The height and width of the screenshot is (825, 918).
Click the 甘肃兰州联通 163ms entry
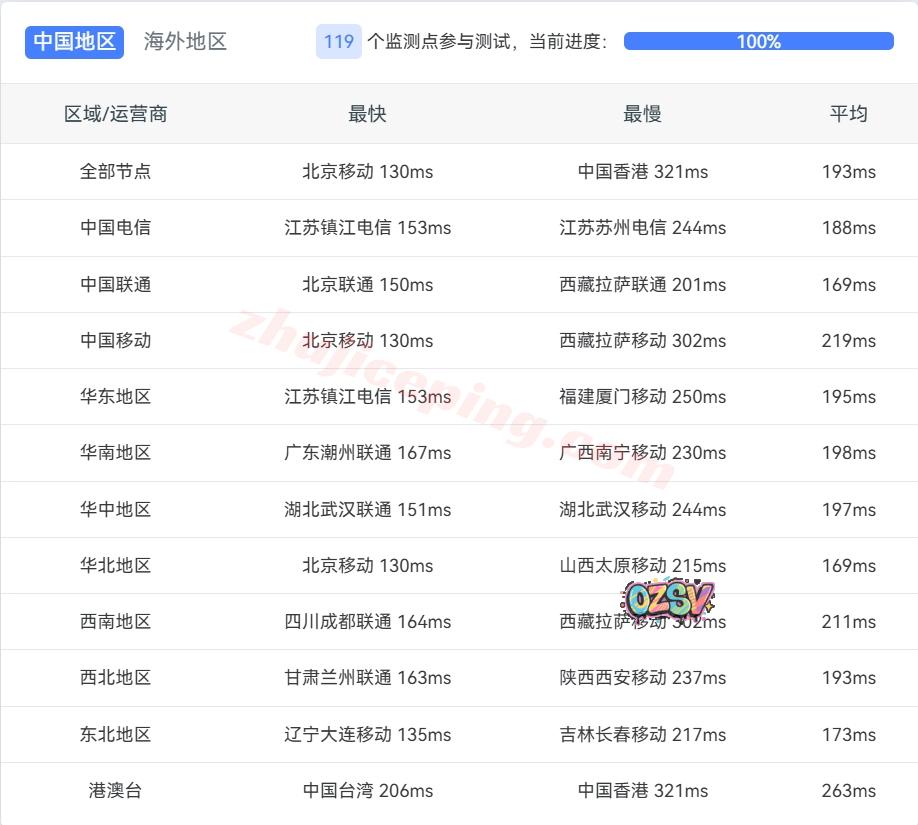(367, 678)
